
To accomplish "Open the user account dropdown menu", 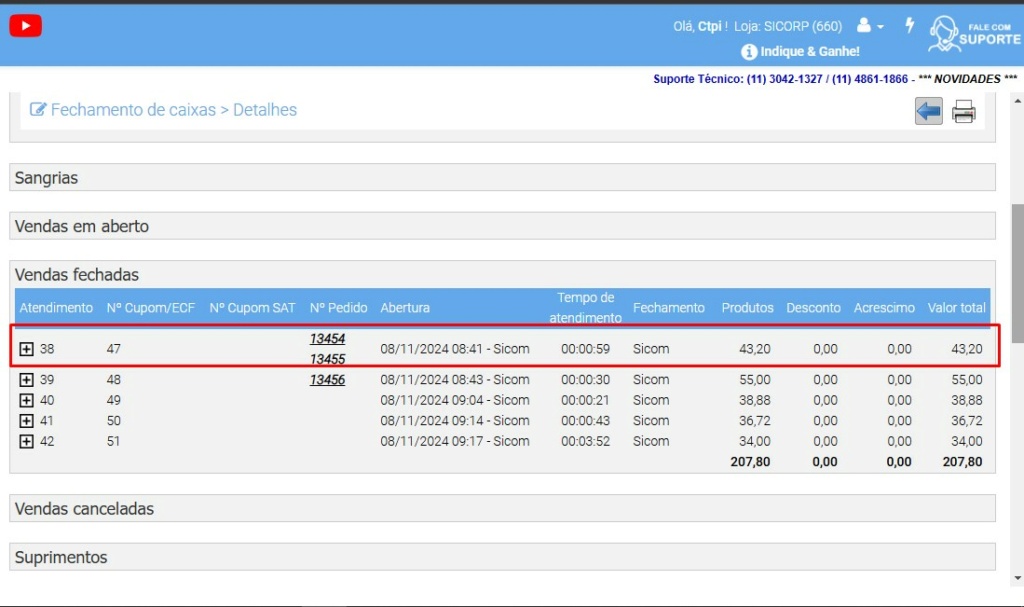I will (870, 25).
